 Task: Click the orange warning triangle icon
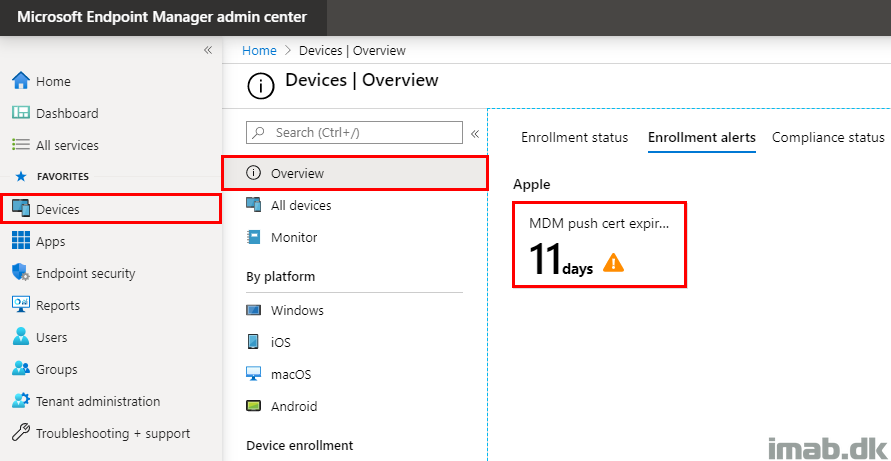point(613,263)
